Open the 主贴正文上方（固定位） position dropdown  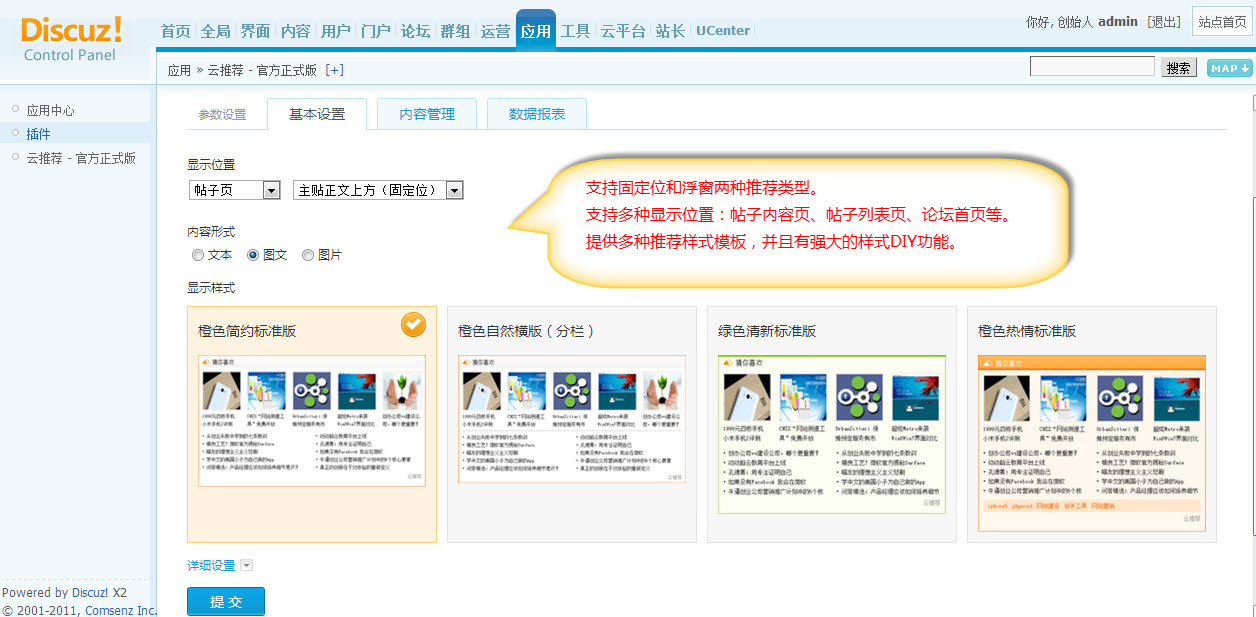(x=378, y=190)
